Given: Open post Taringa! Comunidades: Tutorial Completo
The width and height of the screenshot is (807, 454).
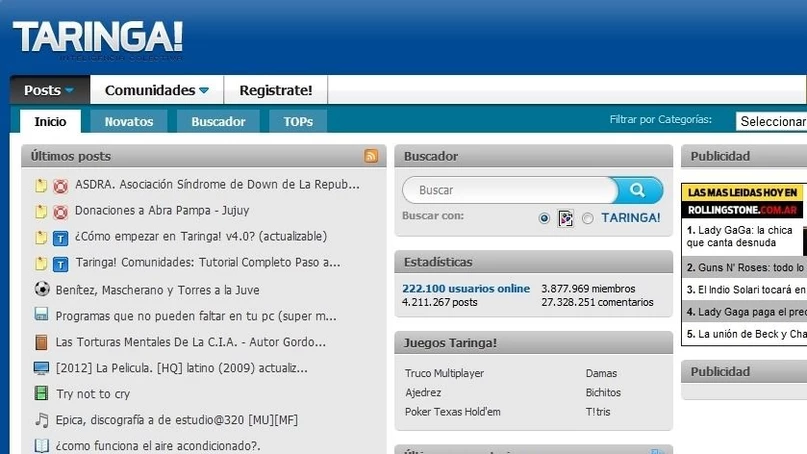Looking at the screenshot, I should (208, 263).
